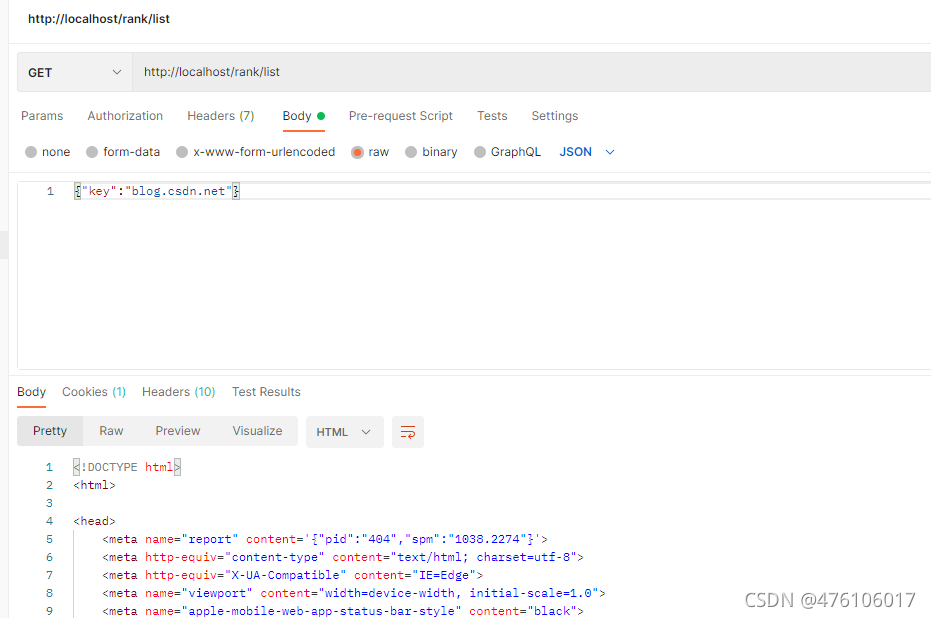The height and width of the screenshot is (618, 931).
Task: Click the request title http://localhost/rank/list
Action: click(99, 19)
